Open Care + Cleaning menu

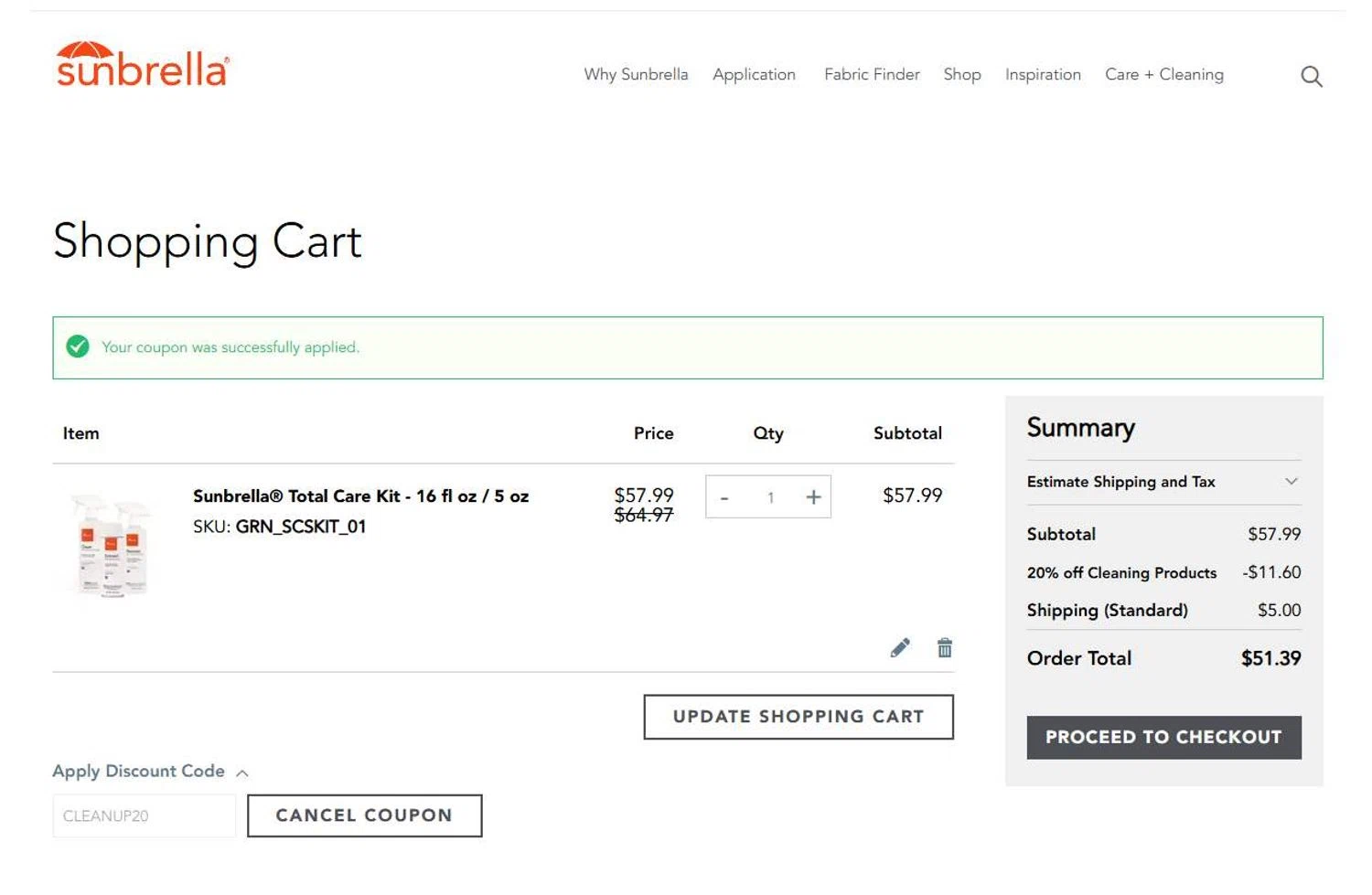(1163, 74)
